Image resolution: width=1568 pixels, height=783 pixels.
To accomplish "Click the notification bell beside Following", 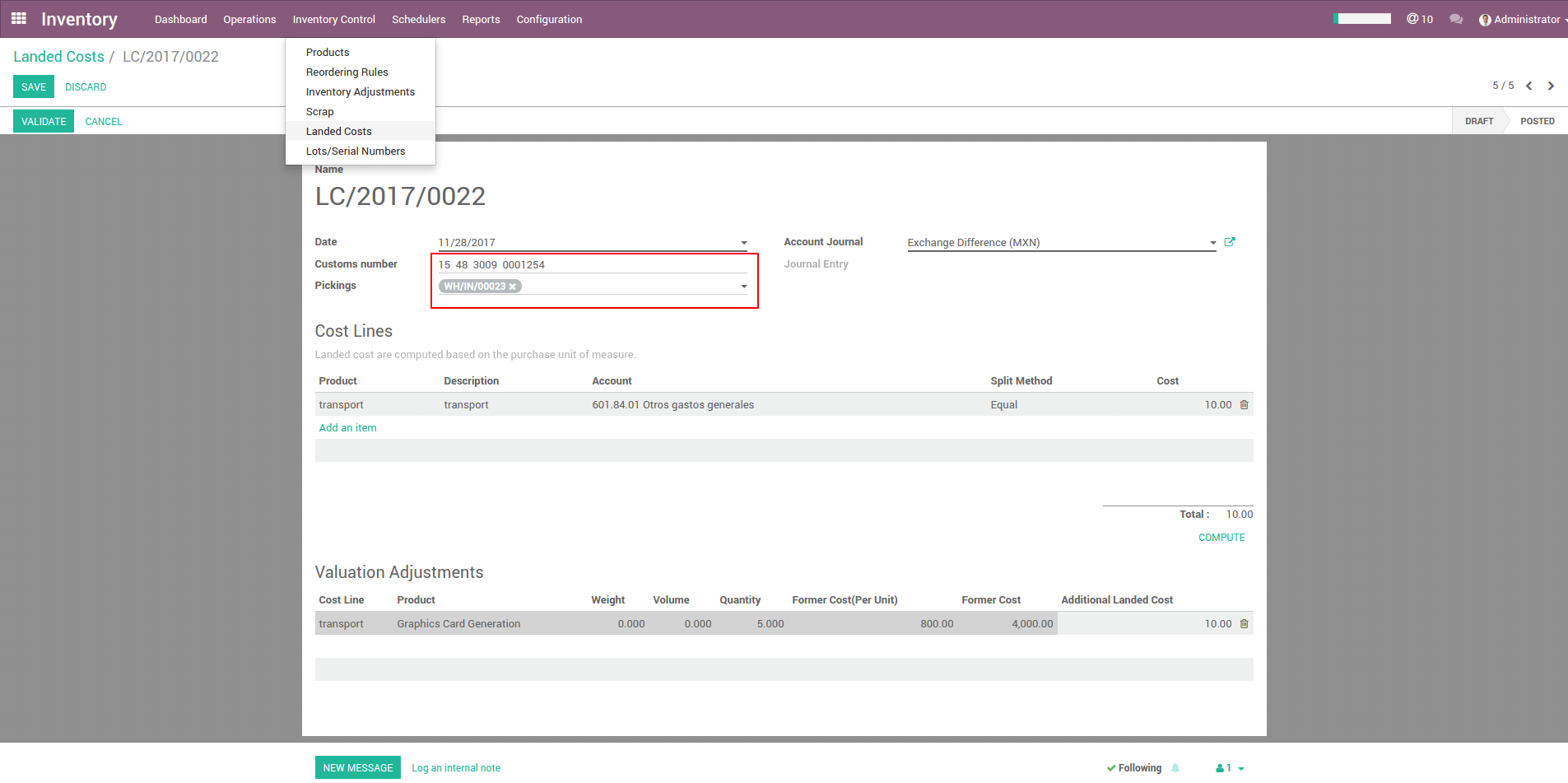I will click(x=1175, y=768).
